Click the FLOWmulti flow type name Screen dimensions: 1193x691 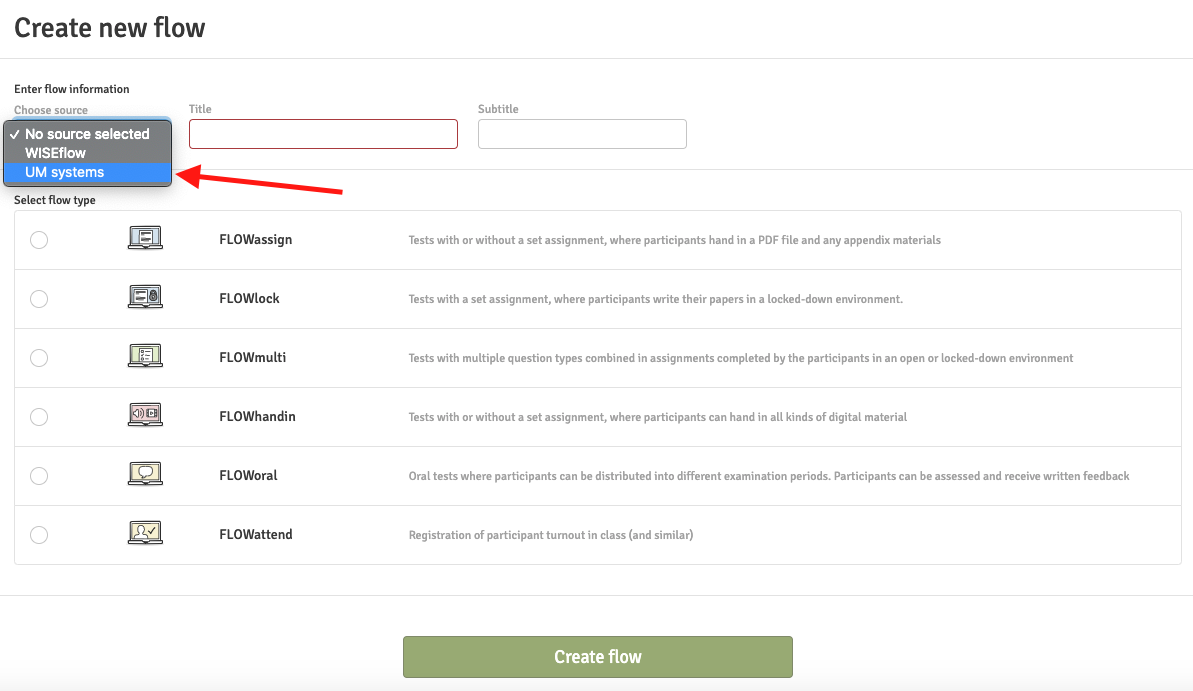tap(252, 358)
